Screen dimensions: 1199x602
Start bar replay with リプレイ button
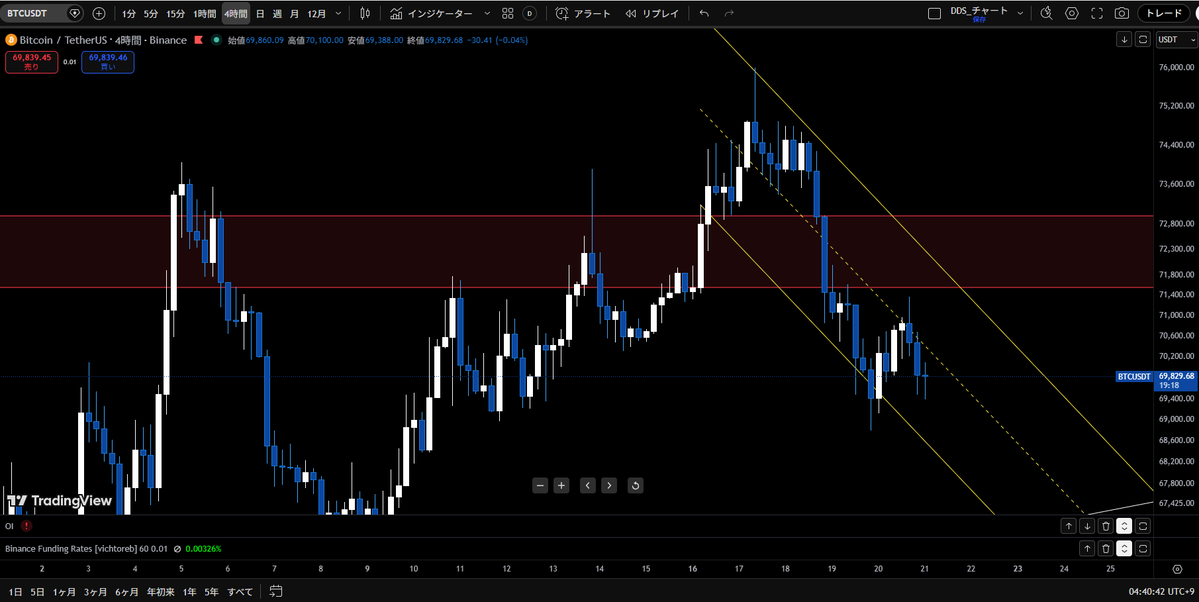point(651,14)
